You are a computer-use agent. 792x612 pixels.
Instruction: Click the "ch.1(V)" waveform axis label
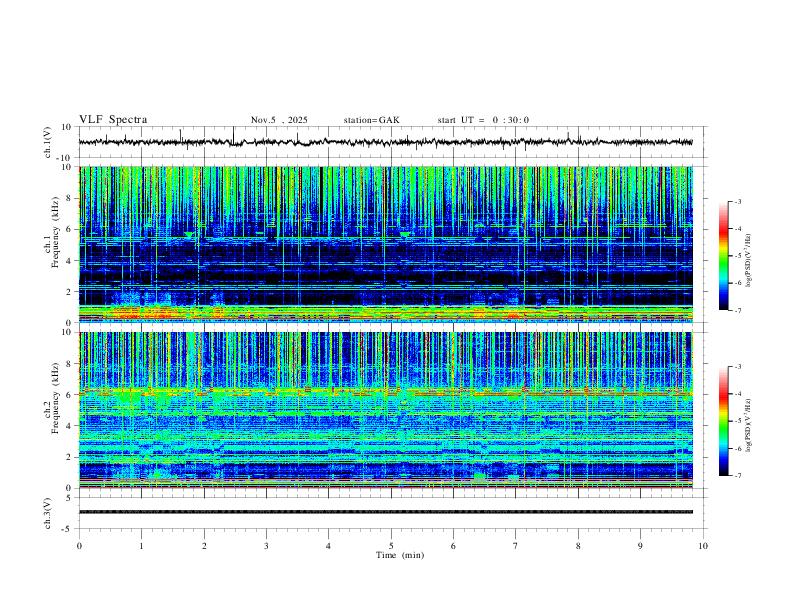pos(48,142)
